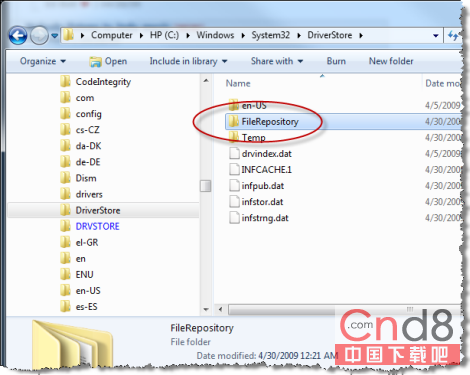Click the large FileRepository folder preview thumbnail
This screenshot has height=375, width=470.
tap(72, 345)
